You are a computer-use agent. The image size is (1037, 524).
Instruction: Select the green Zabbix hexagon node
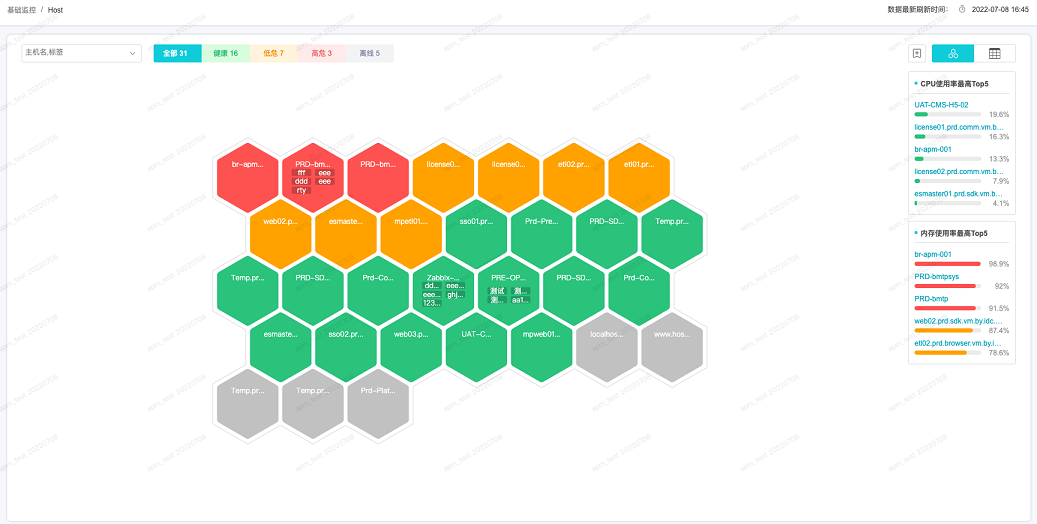pyautogui.click(x=443, y=289)
